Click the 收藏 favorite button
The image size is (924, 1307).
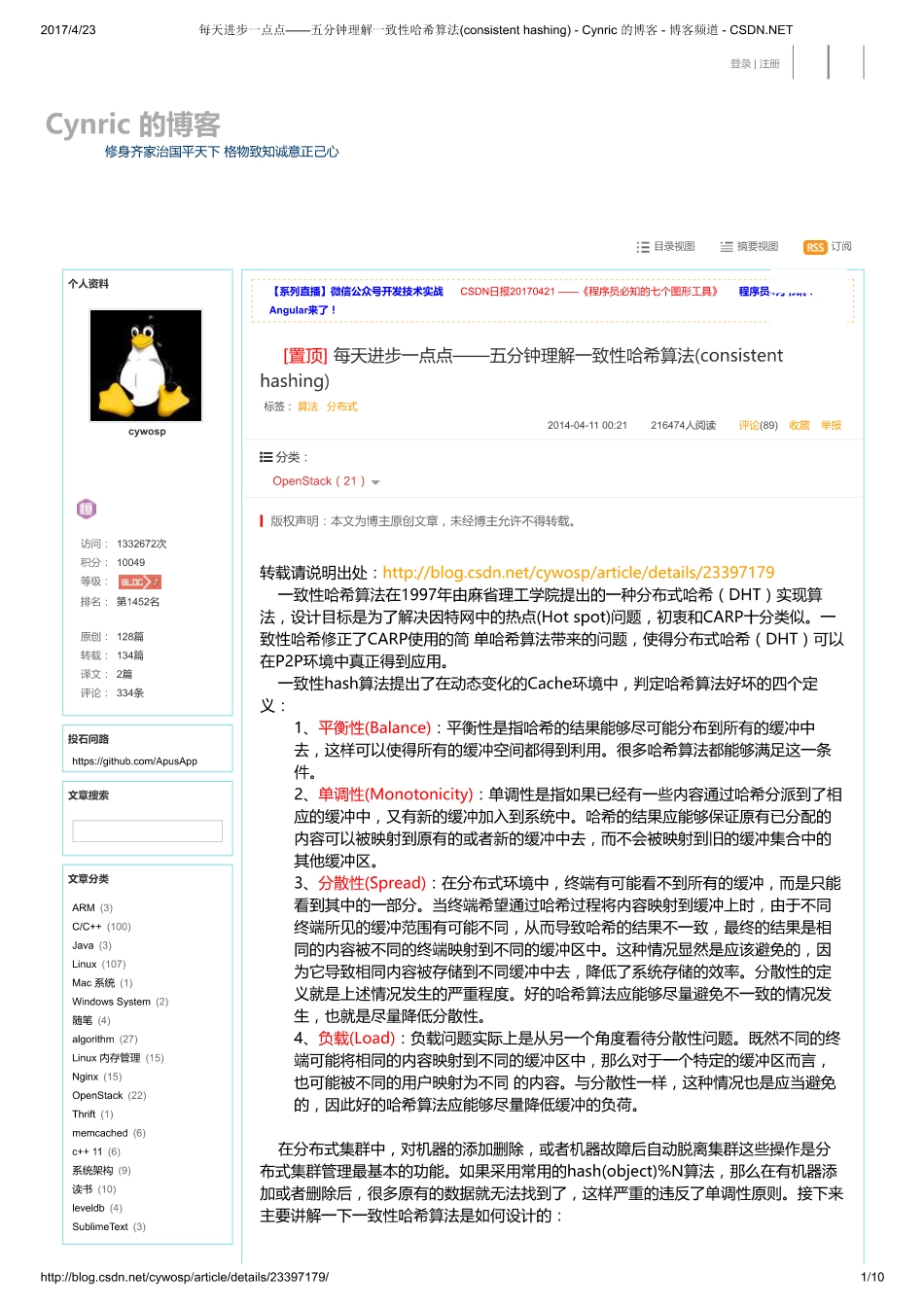[x=799, y=425]
